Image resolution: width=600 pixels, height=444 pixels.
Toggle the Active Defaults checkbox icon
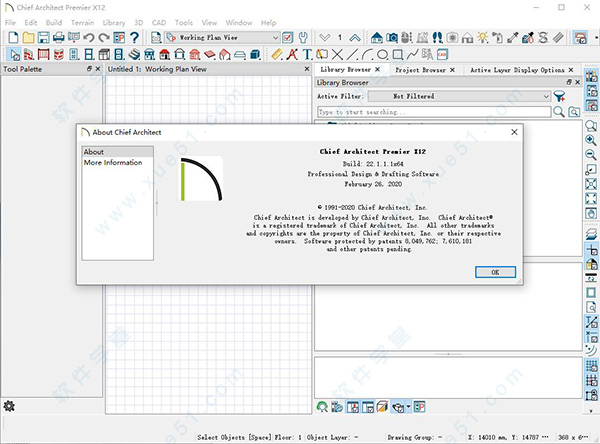287,38
